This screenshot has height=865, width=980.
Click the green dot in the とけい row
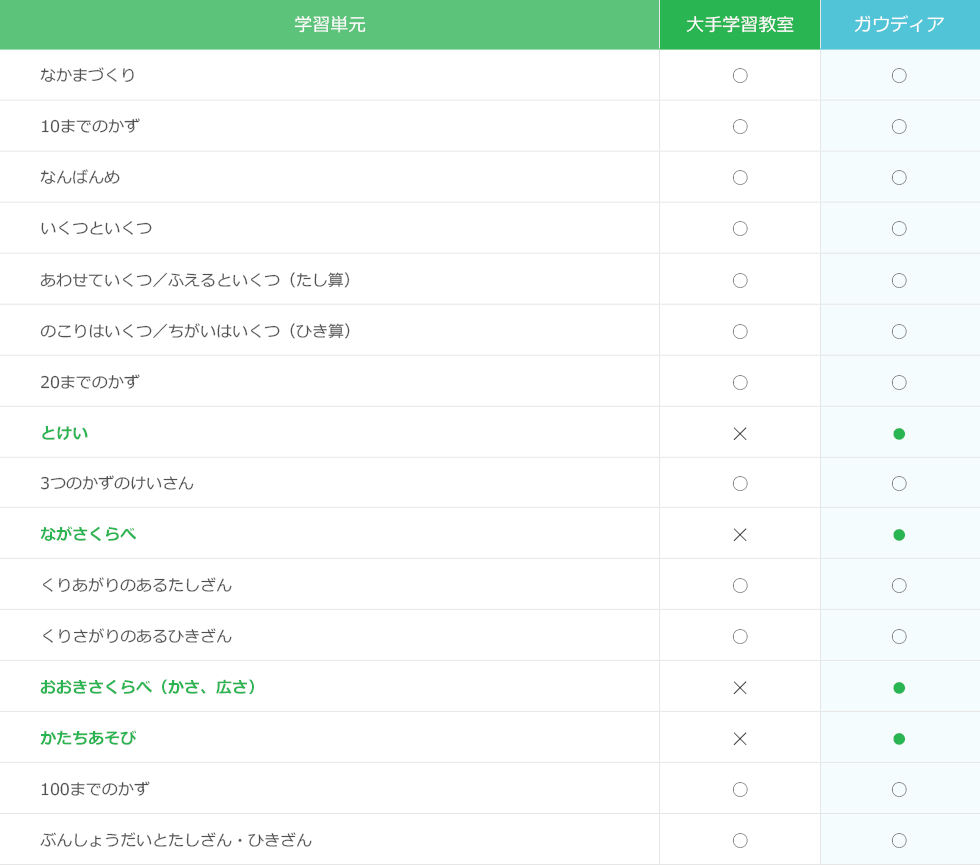(x=899, y=434)
